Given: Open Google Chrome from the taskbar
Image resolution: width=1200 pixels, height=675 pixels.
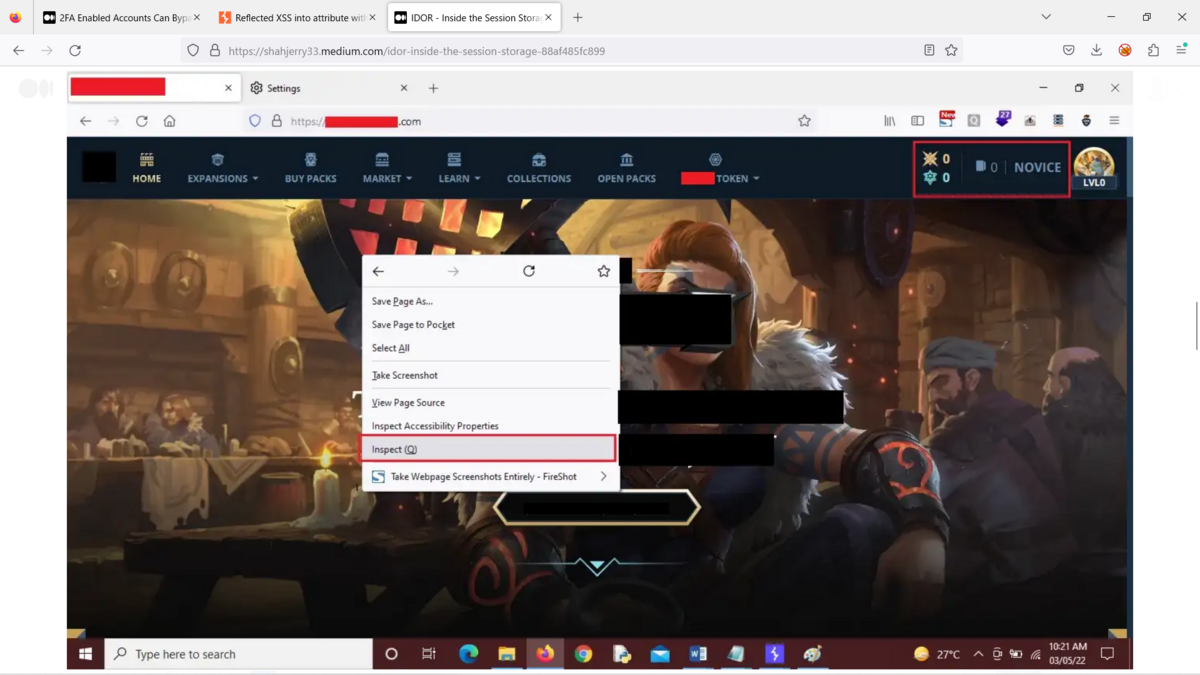Looking at the screenshot, I should pos(583,654).
